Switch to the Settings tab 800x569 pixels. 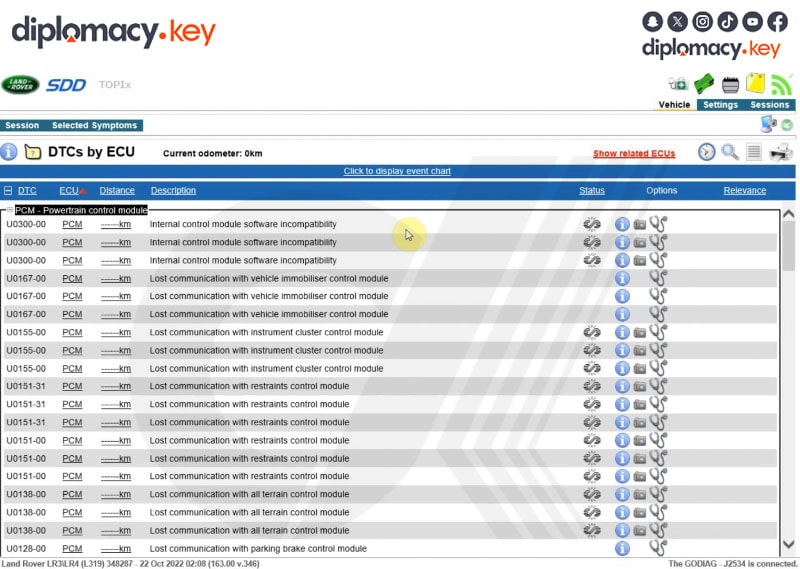tap(720, 105)
